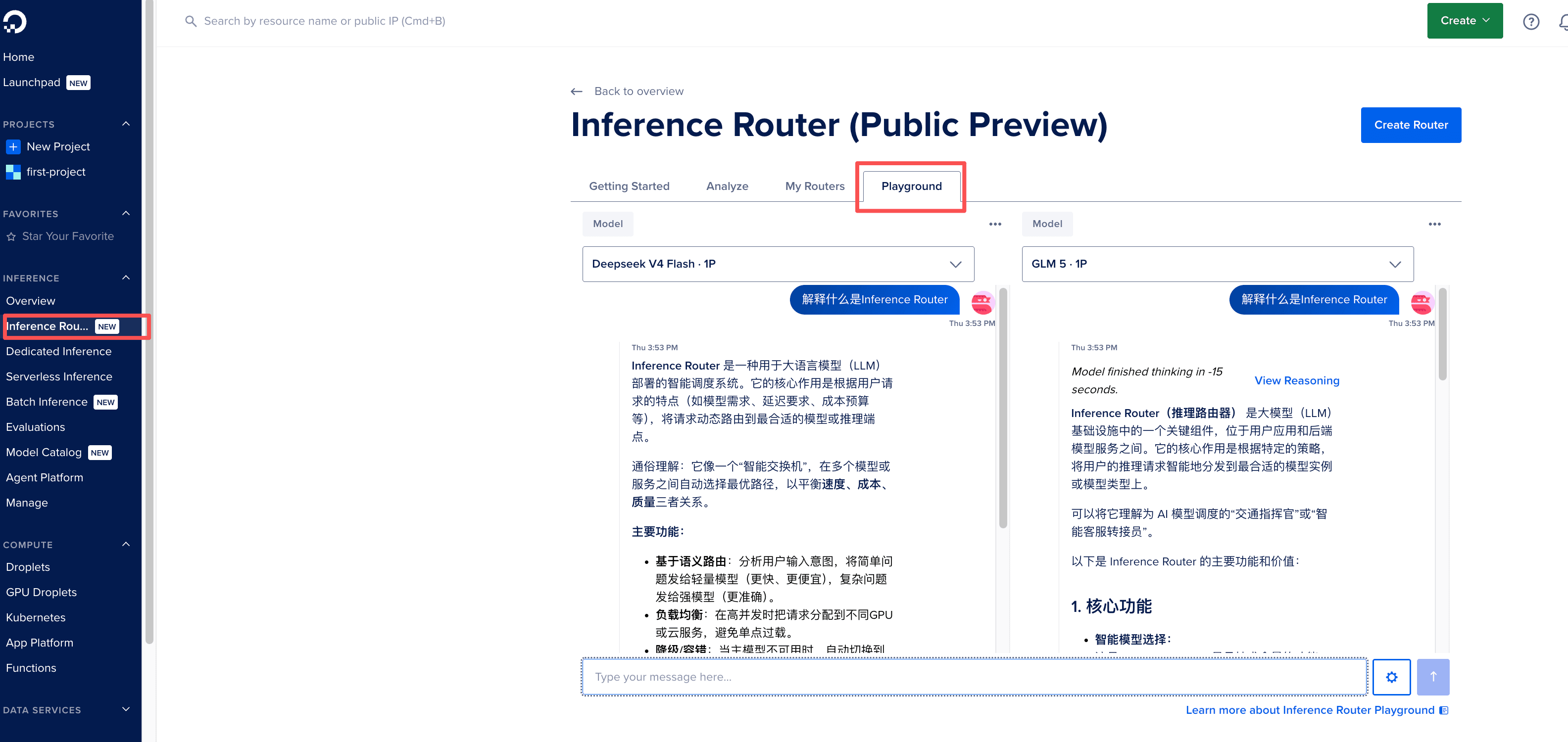Open App Platform in sidebar
Image resolution: width=1568 pixels, height=742 pixels.
pos(40,643)
